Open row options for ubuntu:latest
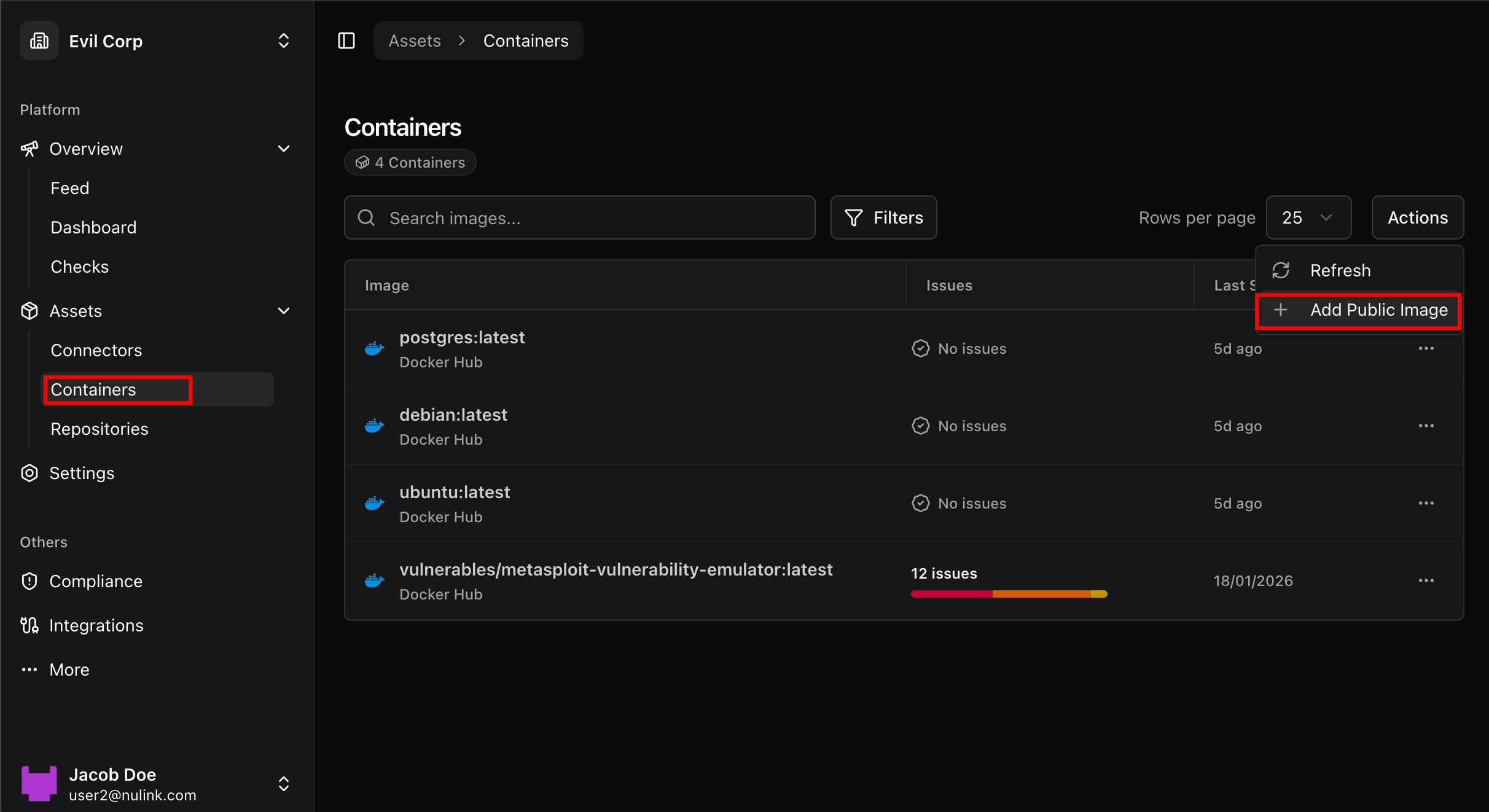 (x=1426, y=502)
